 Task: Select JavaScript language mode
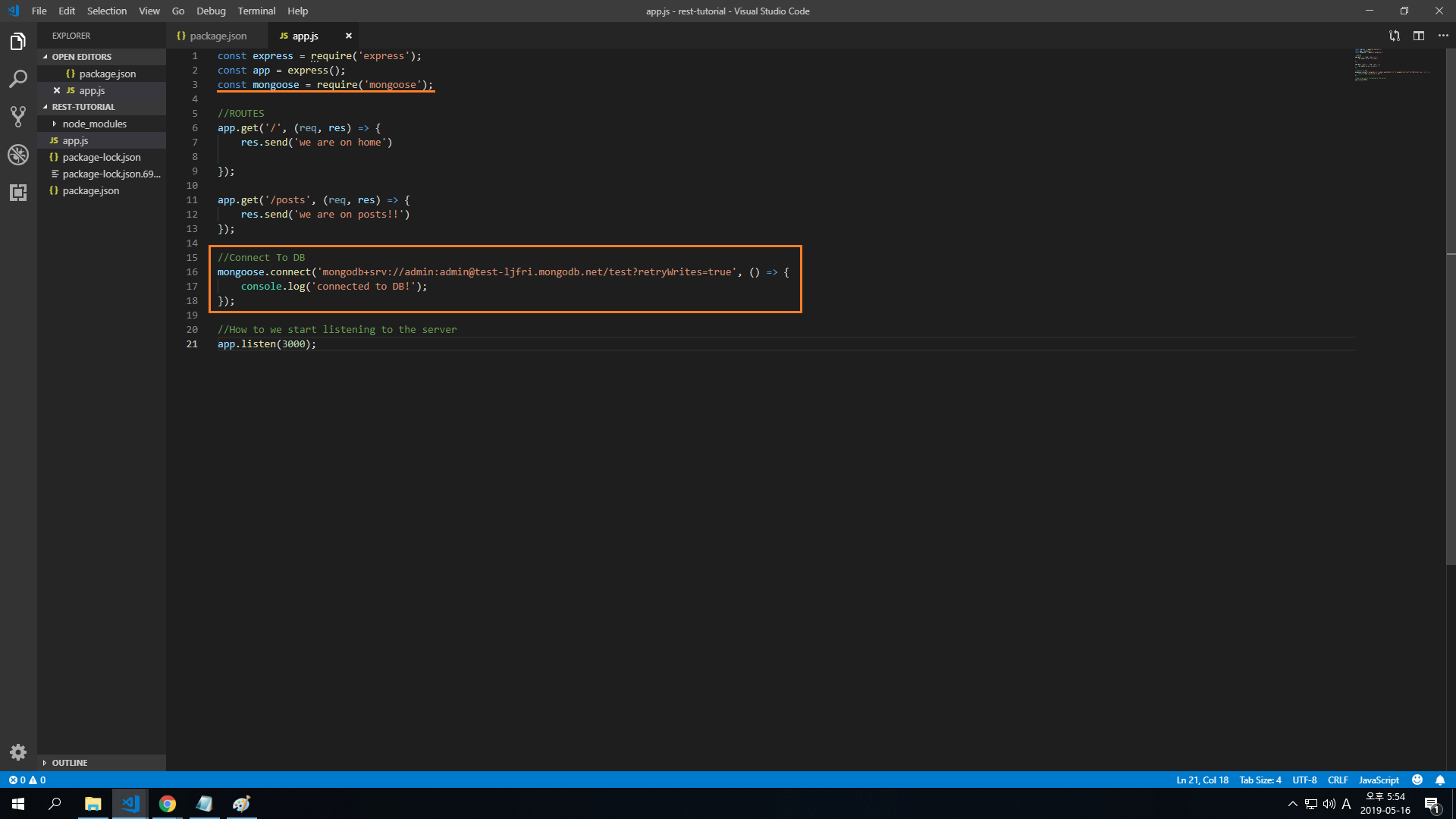[1379, 780]
